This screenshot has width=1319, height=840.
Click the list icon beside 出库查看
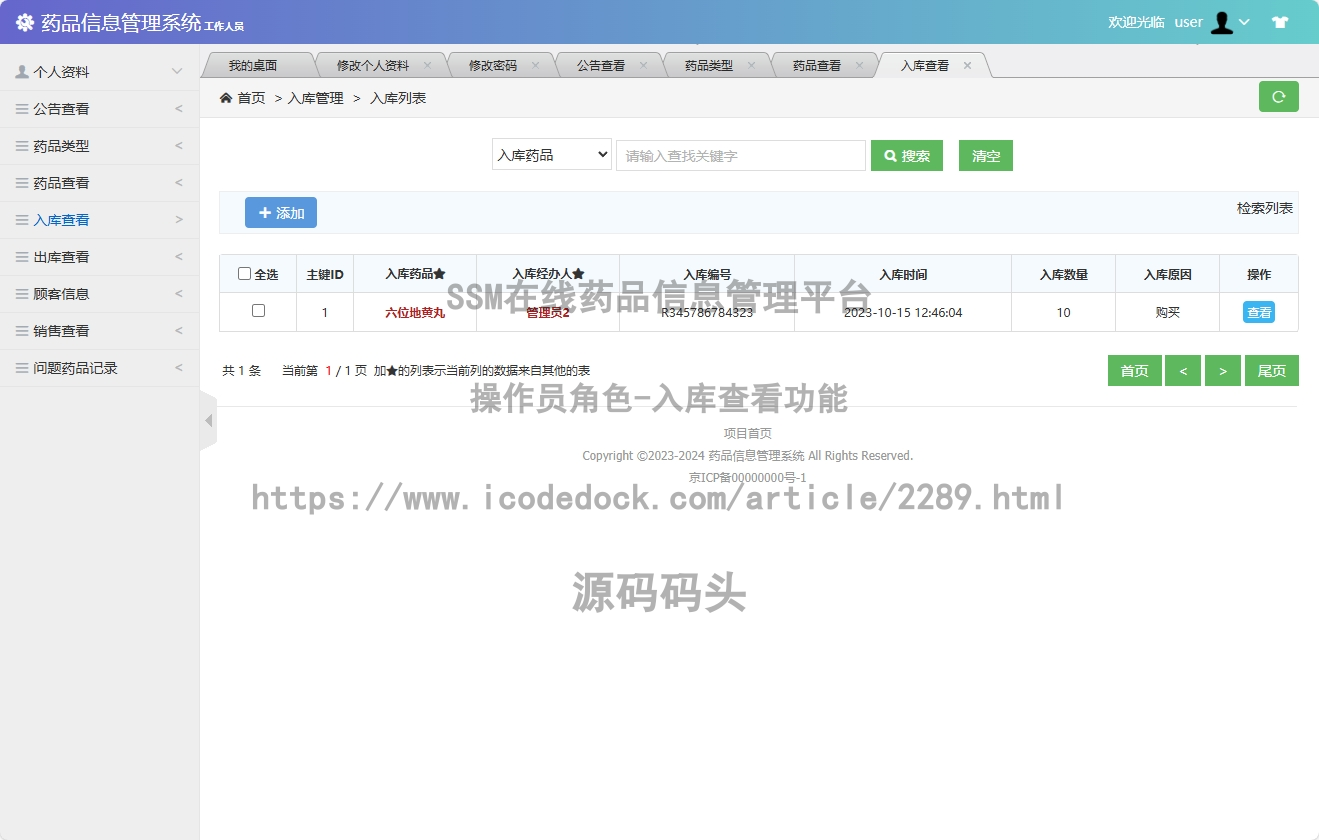pos(22,257)
